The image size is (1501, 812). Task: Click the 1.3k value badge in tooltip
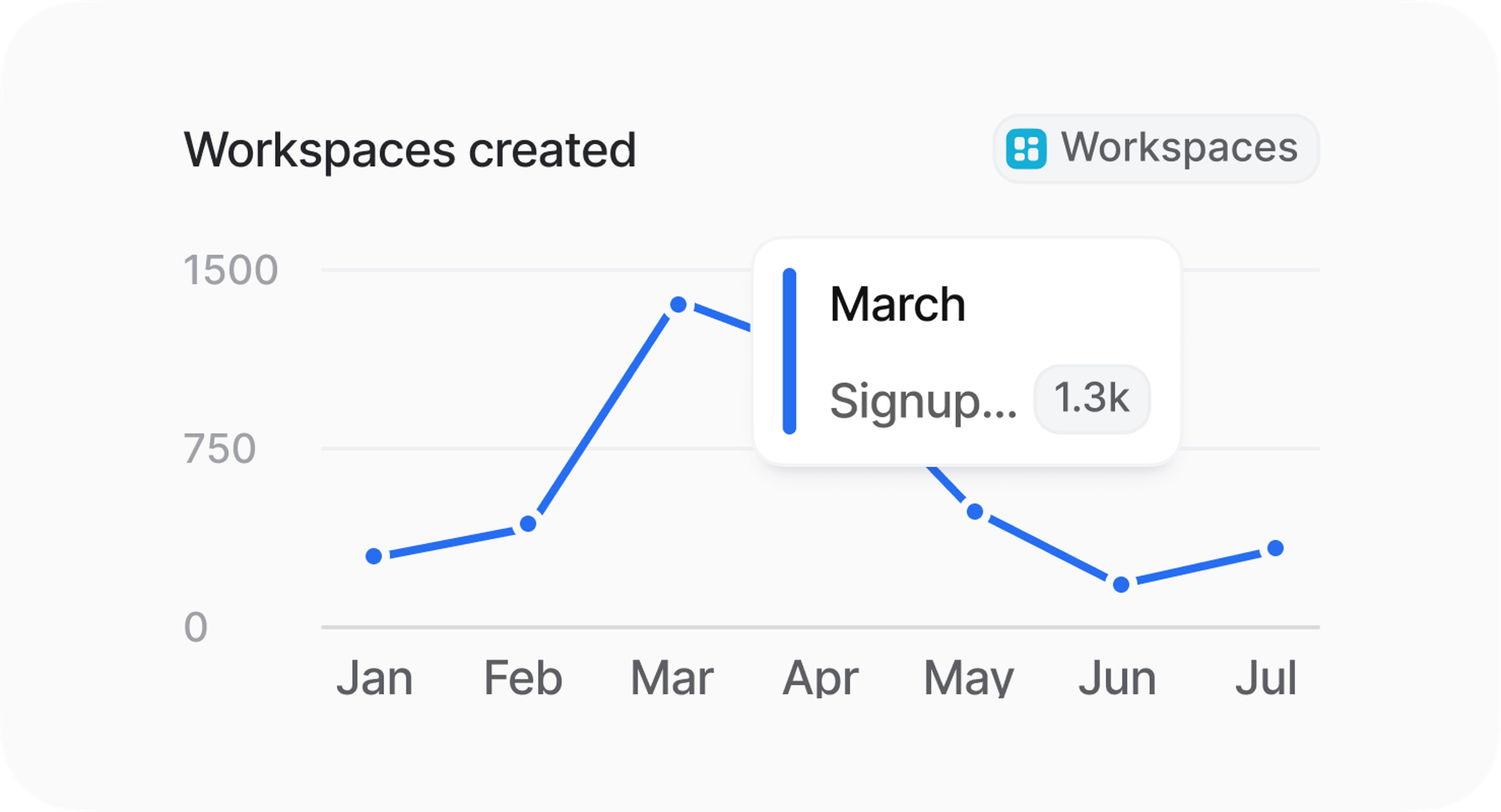(1091, 399)
